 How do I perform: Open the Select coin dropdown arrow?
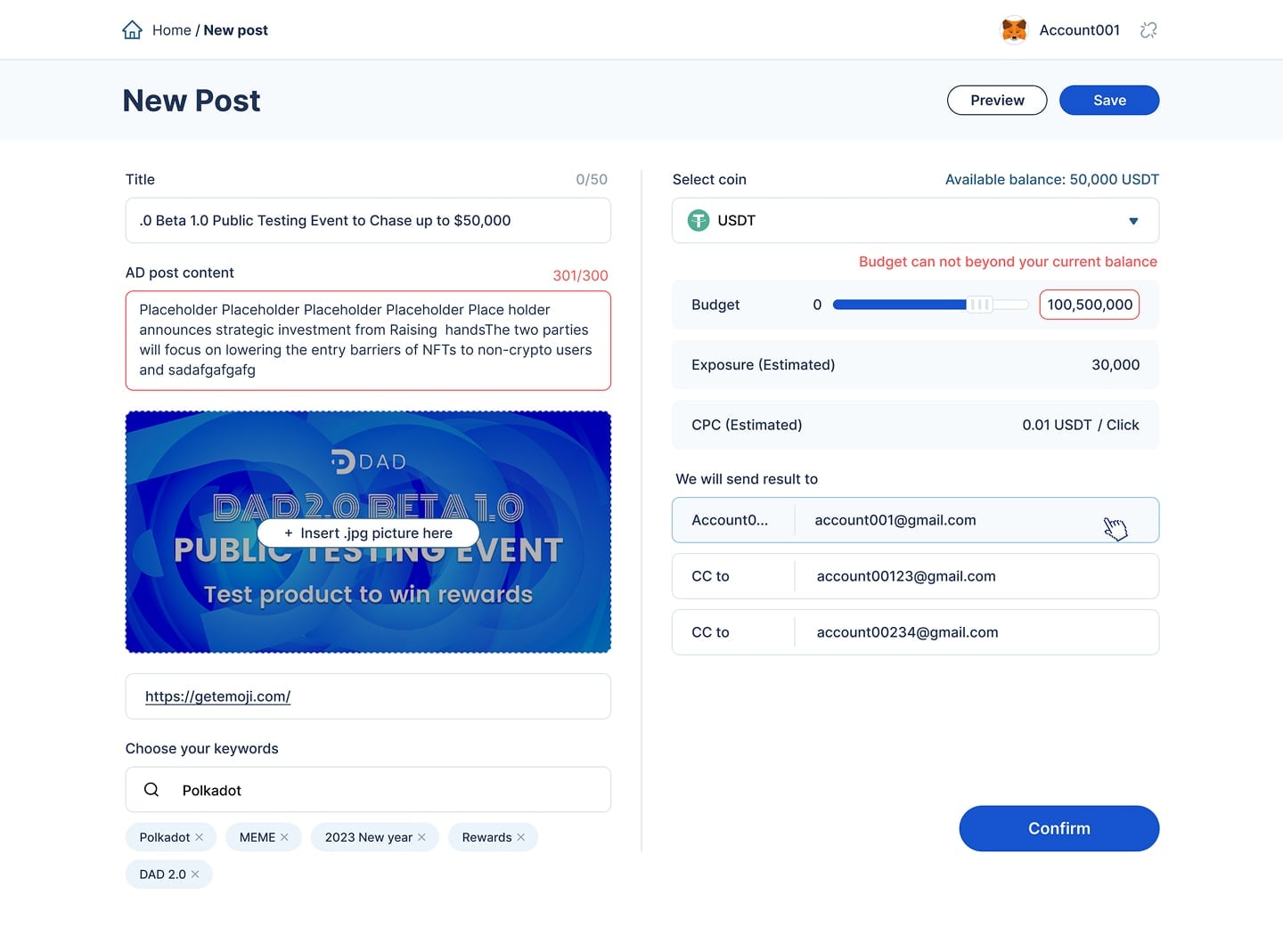pyautogui.click(x=1133, y=221)
